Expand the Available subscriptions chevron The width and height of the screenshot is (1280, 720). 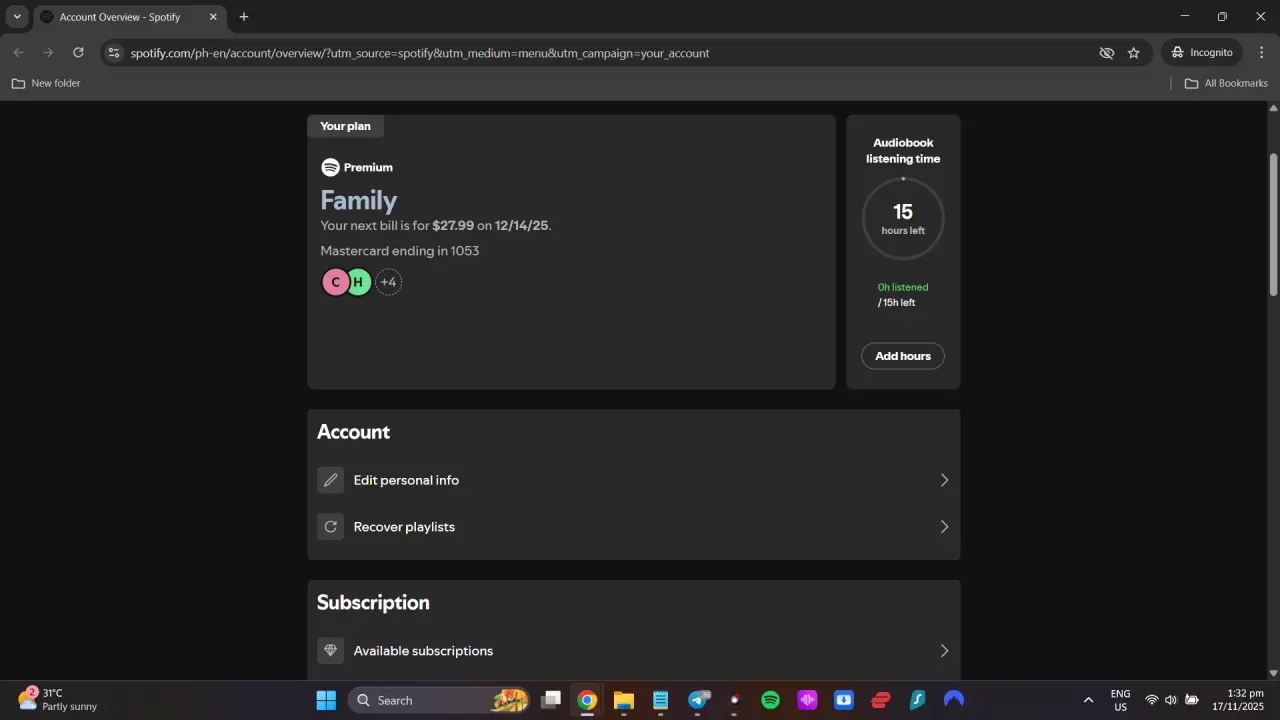pos(944,651)
